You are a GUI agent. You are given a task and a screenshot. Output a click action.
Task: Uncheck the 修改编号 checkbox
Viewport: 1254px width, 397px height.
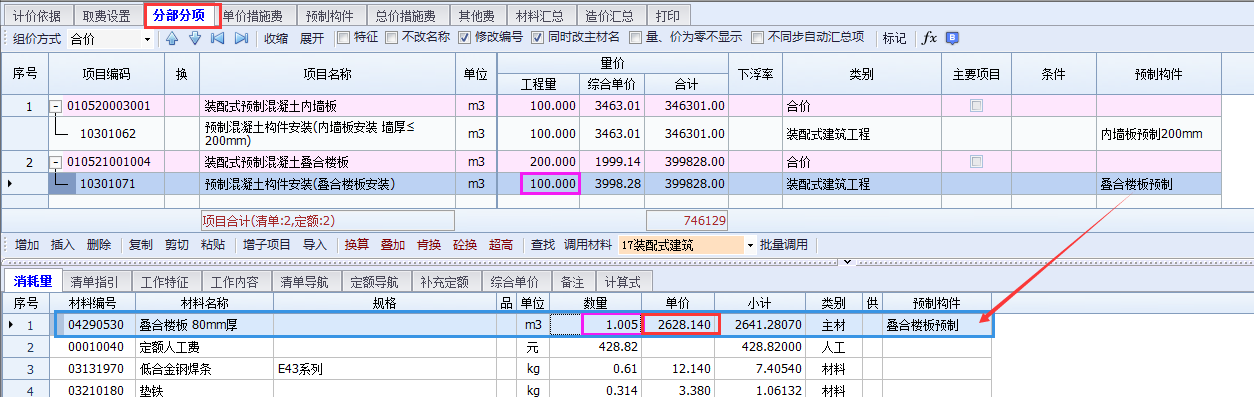(x=465, y=38)
